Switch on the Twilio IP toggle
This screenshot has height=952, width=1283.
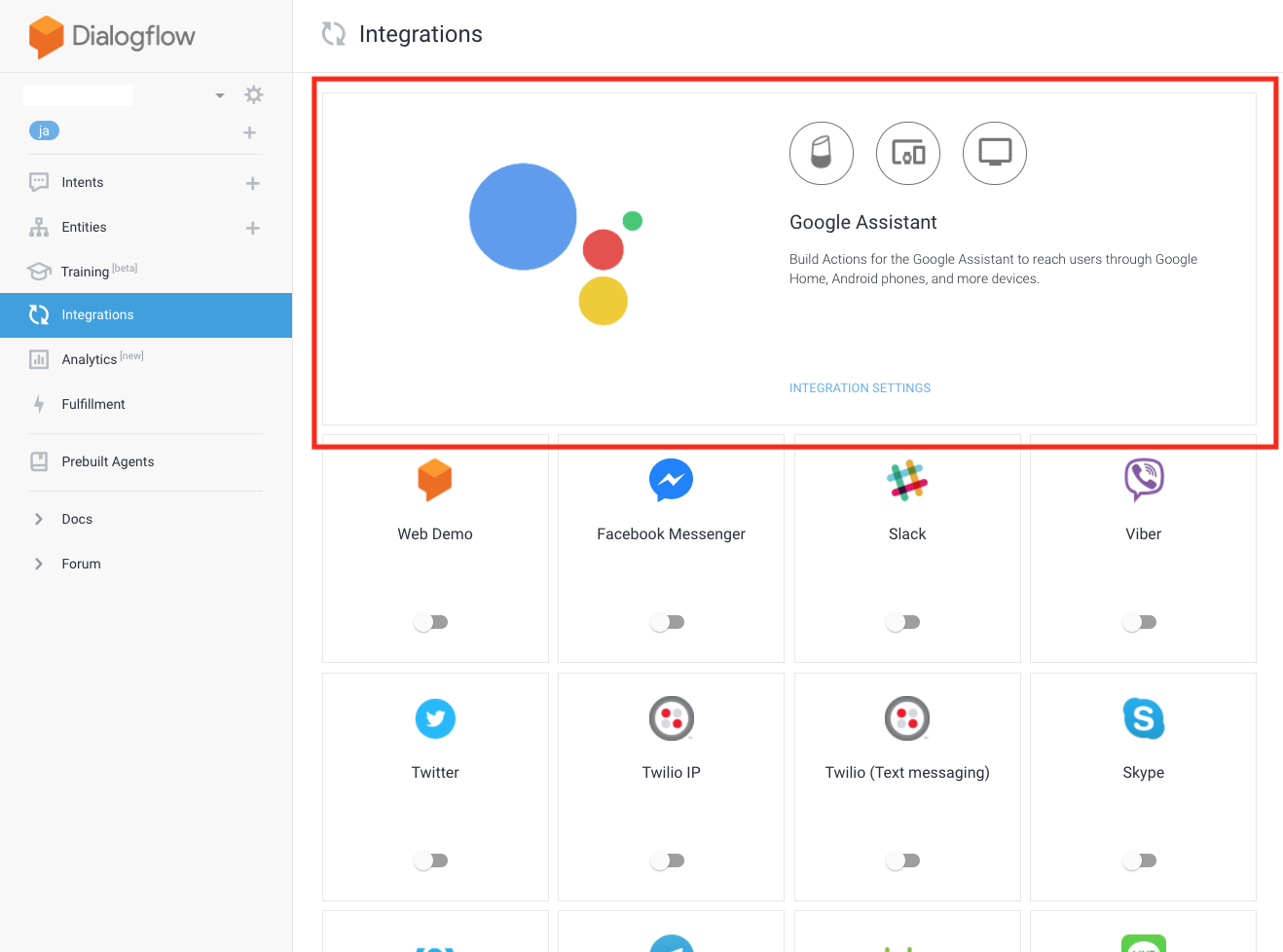[667, 860]
